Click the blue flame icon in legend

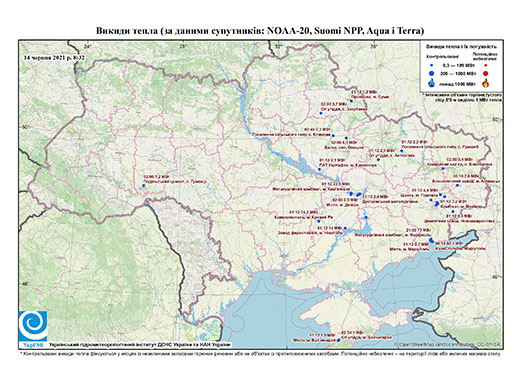tap(432, 83)
